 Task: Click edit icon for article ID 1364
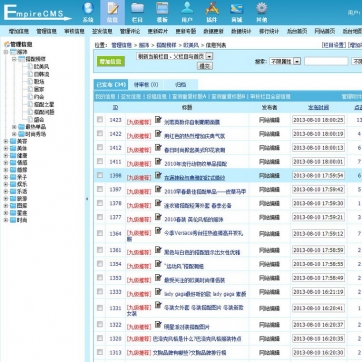[158, 231]
